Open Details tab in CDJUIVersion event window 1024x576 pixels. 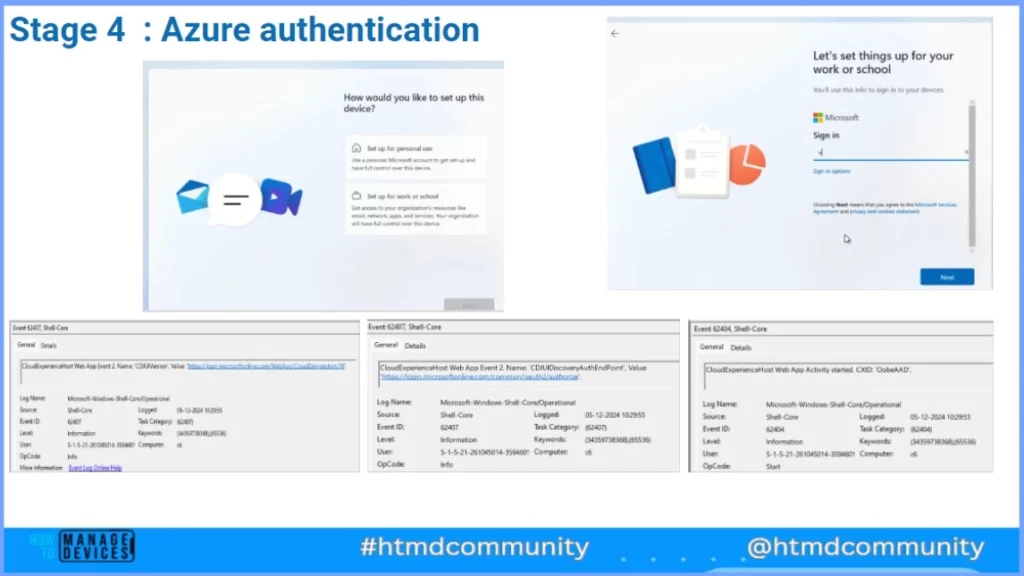48,345
